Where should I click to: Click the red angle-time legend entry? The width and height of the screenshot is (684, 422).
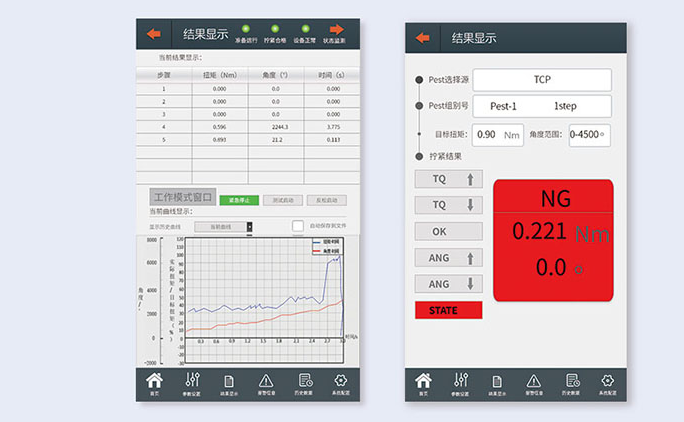pos(327,251)
